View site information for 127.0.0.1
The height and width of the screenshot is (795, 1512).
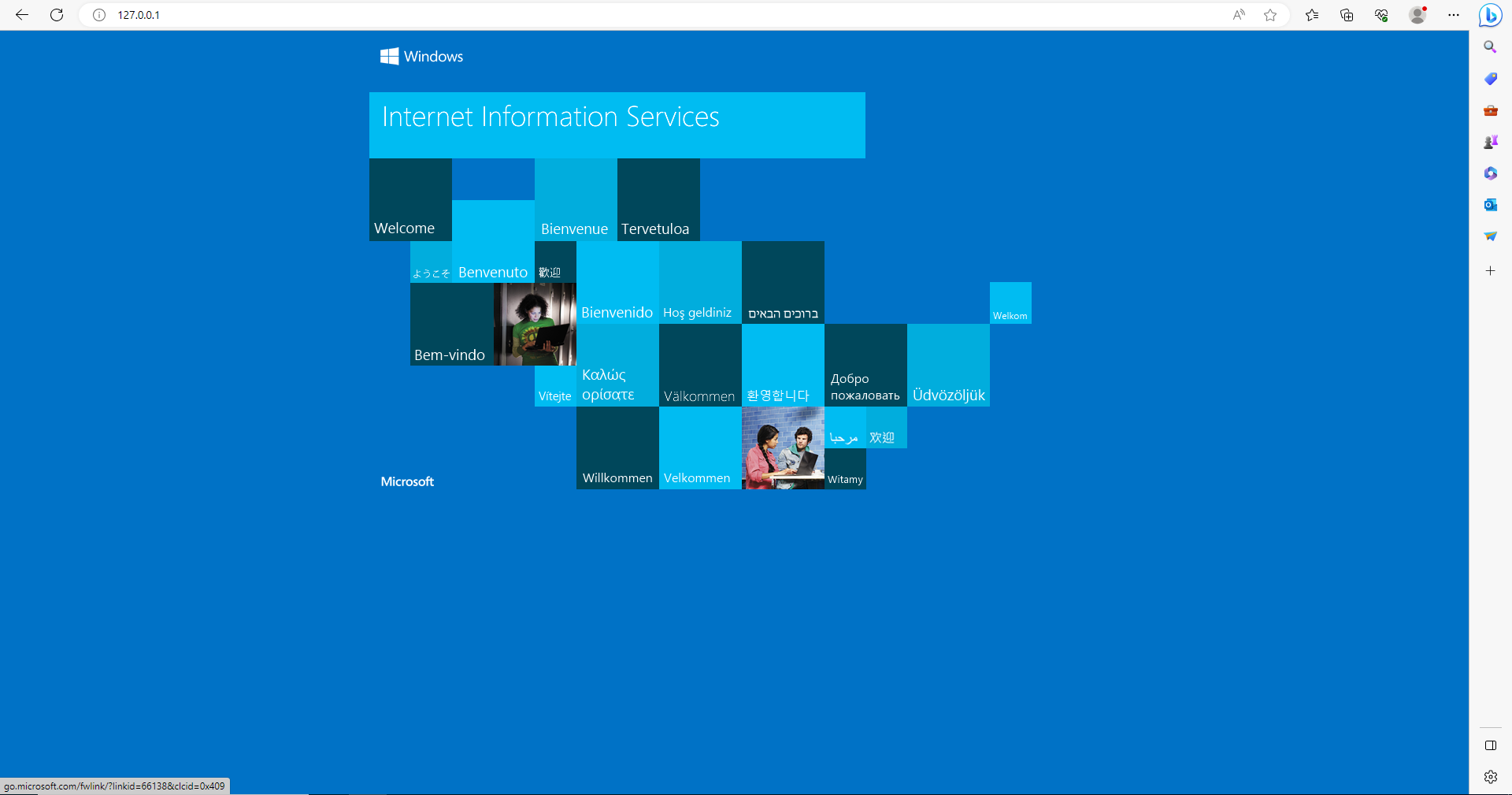click(x=99, y=15)
